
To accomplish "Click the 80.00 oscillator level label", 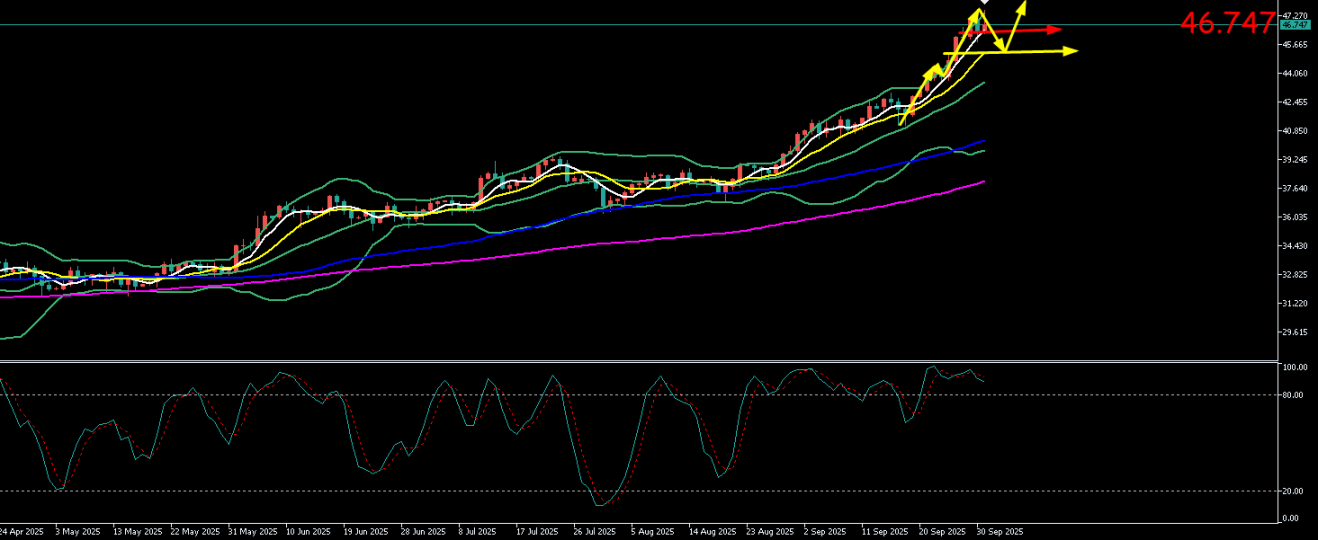I will (1294, 395).
